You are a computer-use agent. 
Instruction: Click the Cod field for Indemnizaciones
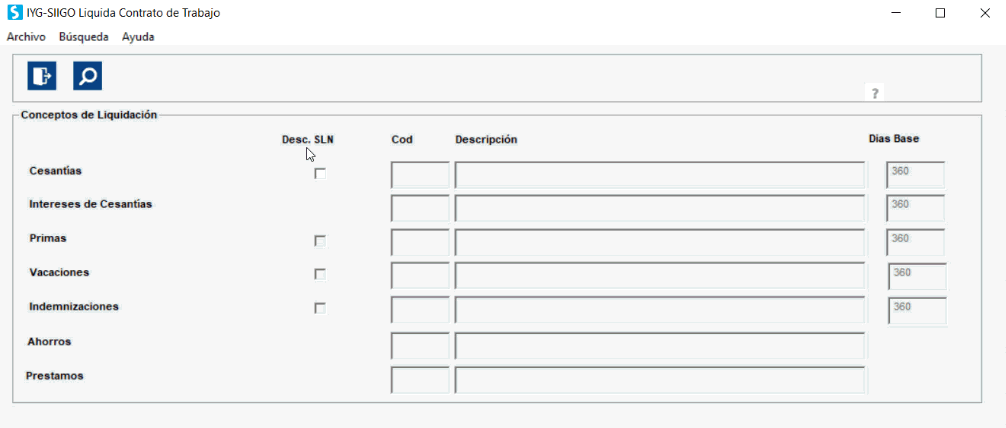(x=420, y=309)
